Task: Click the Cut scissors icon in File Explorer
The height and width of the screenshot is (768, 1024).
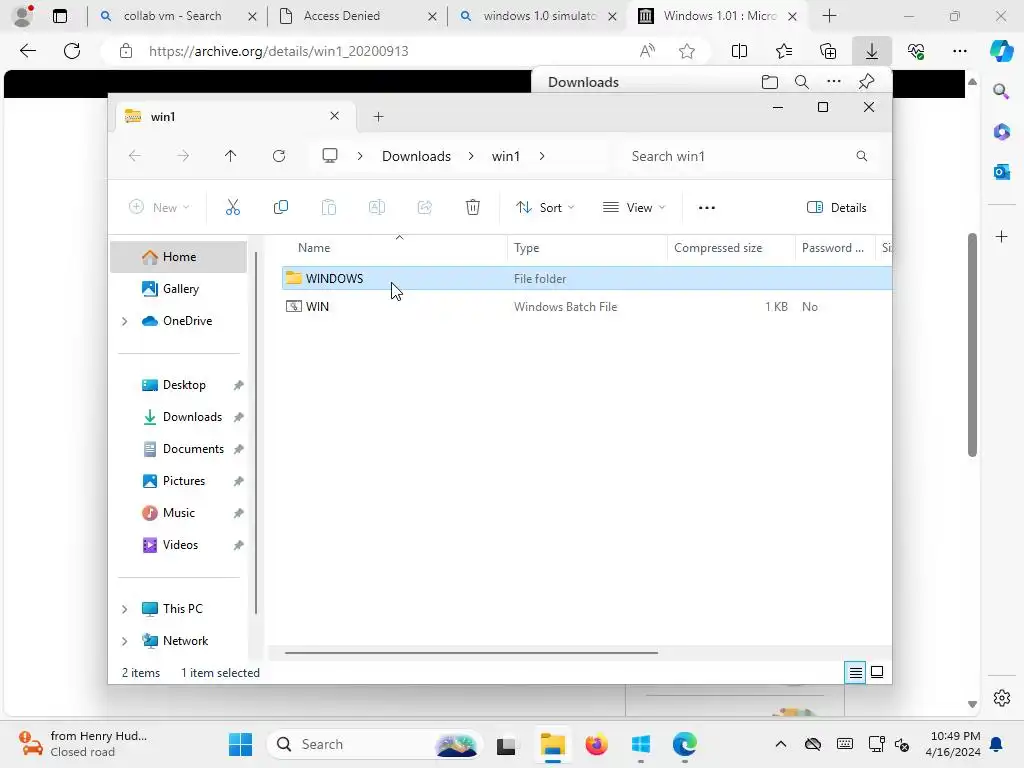Action: pyautogui.click(x=232, y=208)
